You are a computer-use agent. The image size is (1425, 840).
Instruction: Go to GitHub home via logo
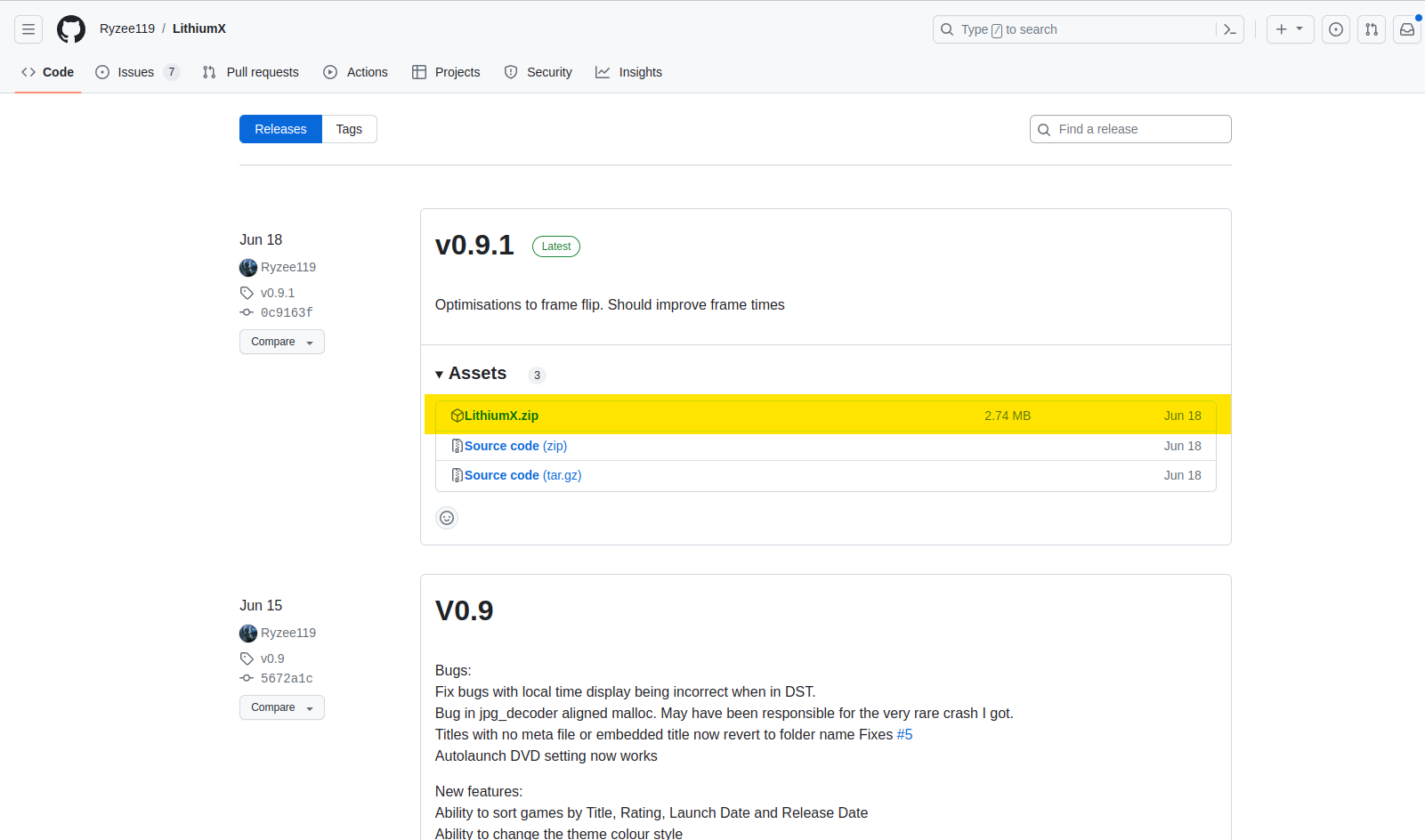tap(71, 29)
